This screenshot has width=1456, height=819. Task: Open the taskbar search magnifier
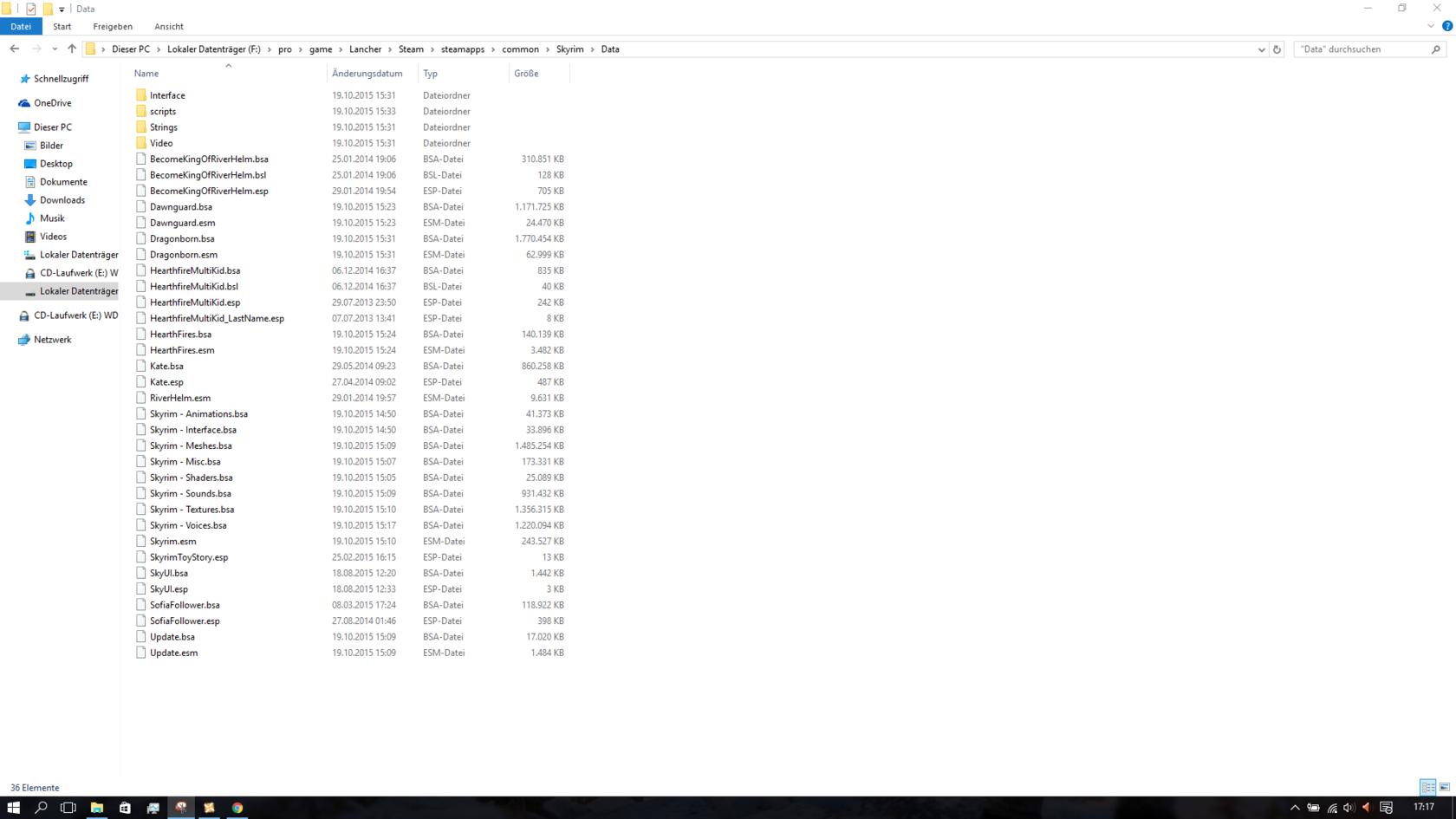pos(41,807)
